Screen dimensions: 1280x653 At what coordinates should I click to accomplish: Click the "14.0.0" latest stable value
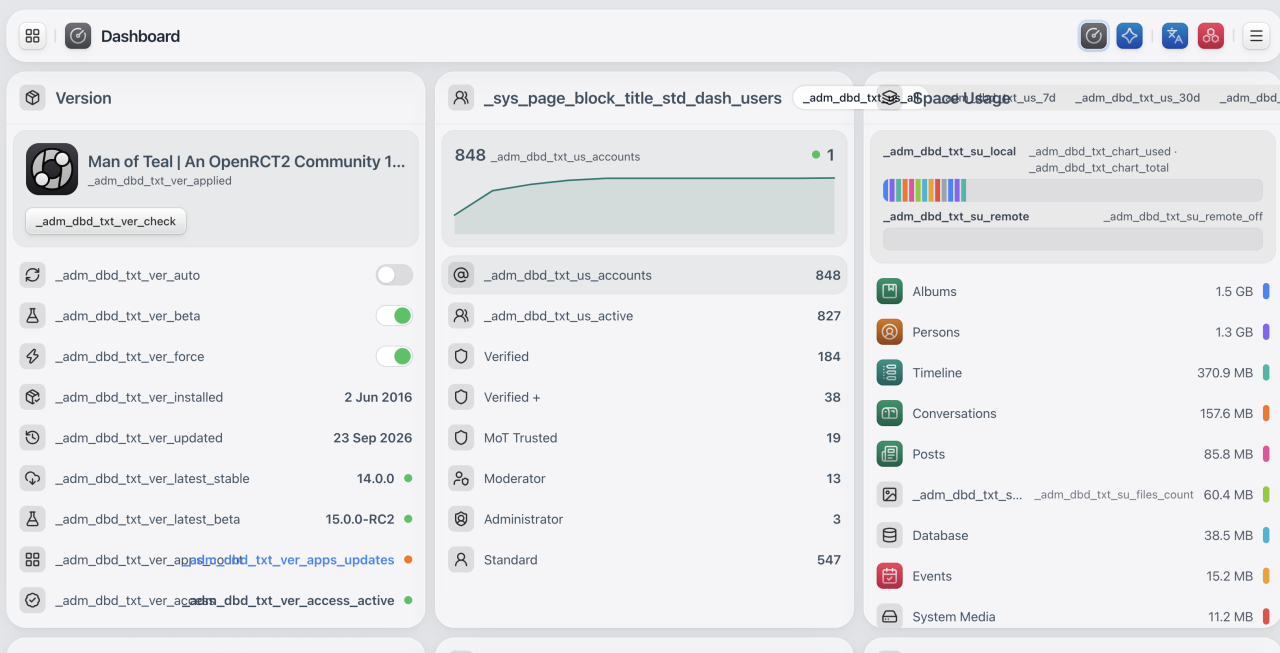tap(376, 478)
